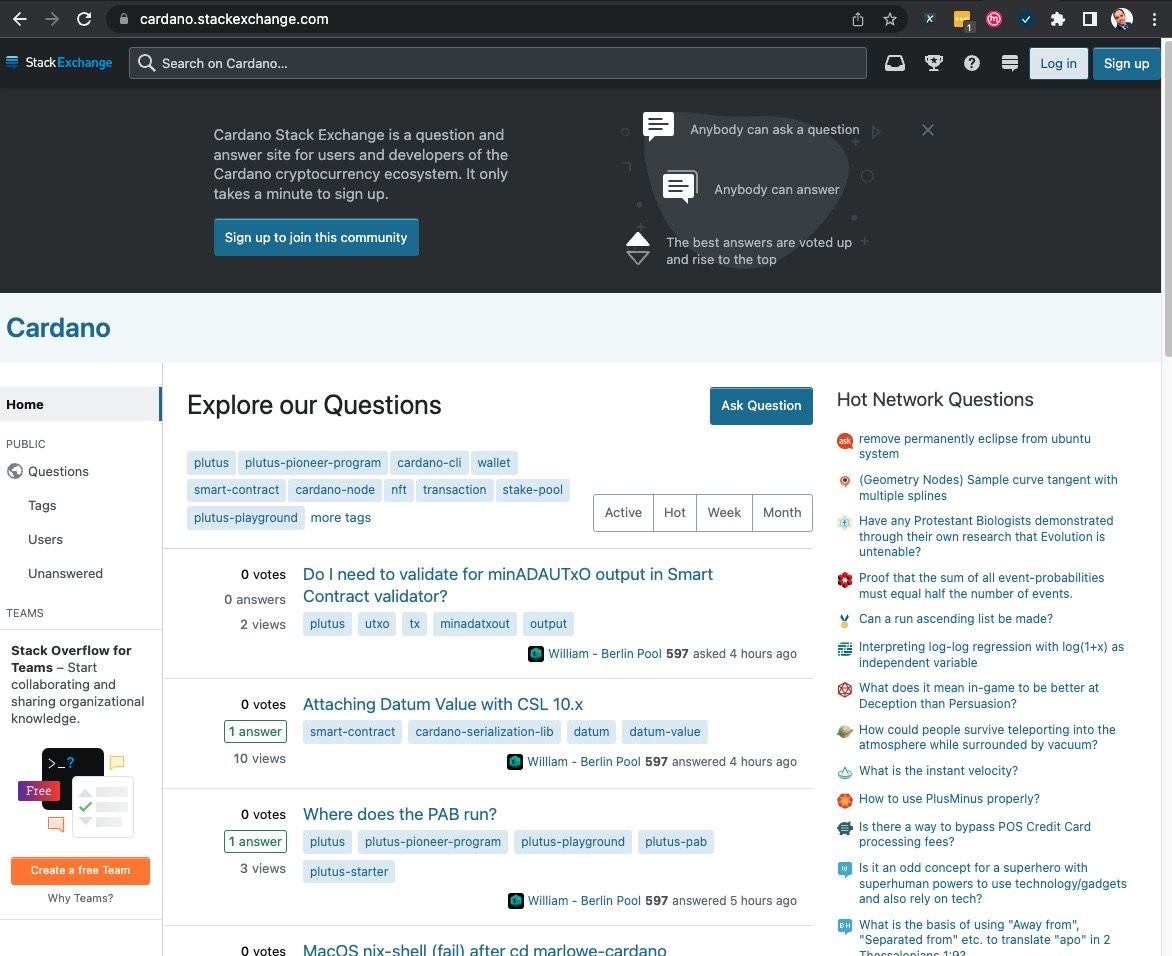This screenshot has width=1172, height=956.
Task: Click the blue checkmark extension icon
Action: pyautogui.click(x=1026, y=19)
